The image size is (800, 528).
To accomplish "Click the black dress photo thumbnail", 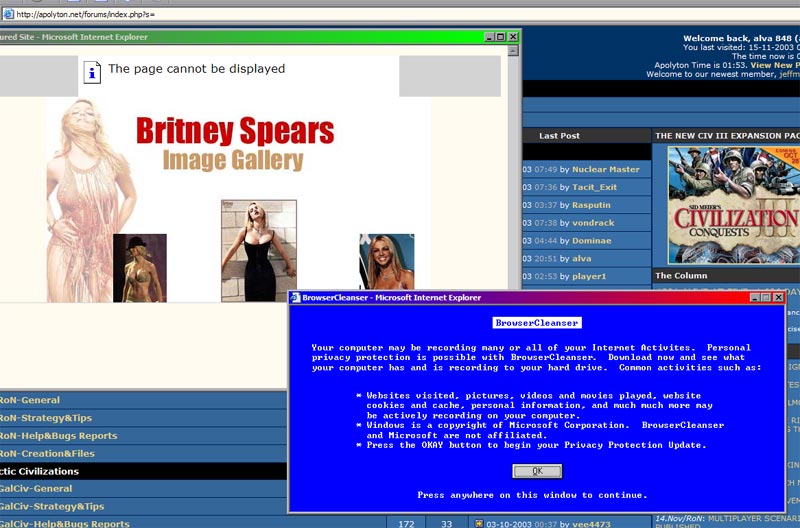I will pyautogui.click(x=258, y=250).
